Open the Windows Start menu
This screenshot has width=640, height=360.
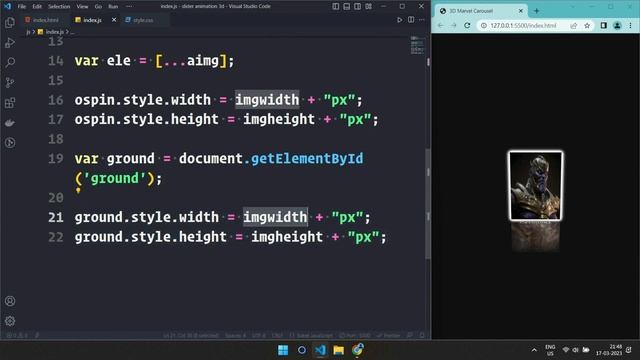283,350
